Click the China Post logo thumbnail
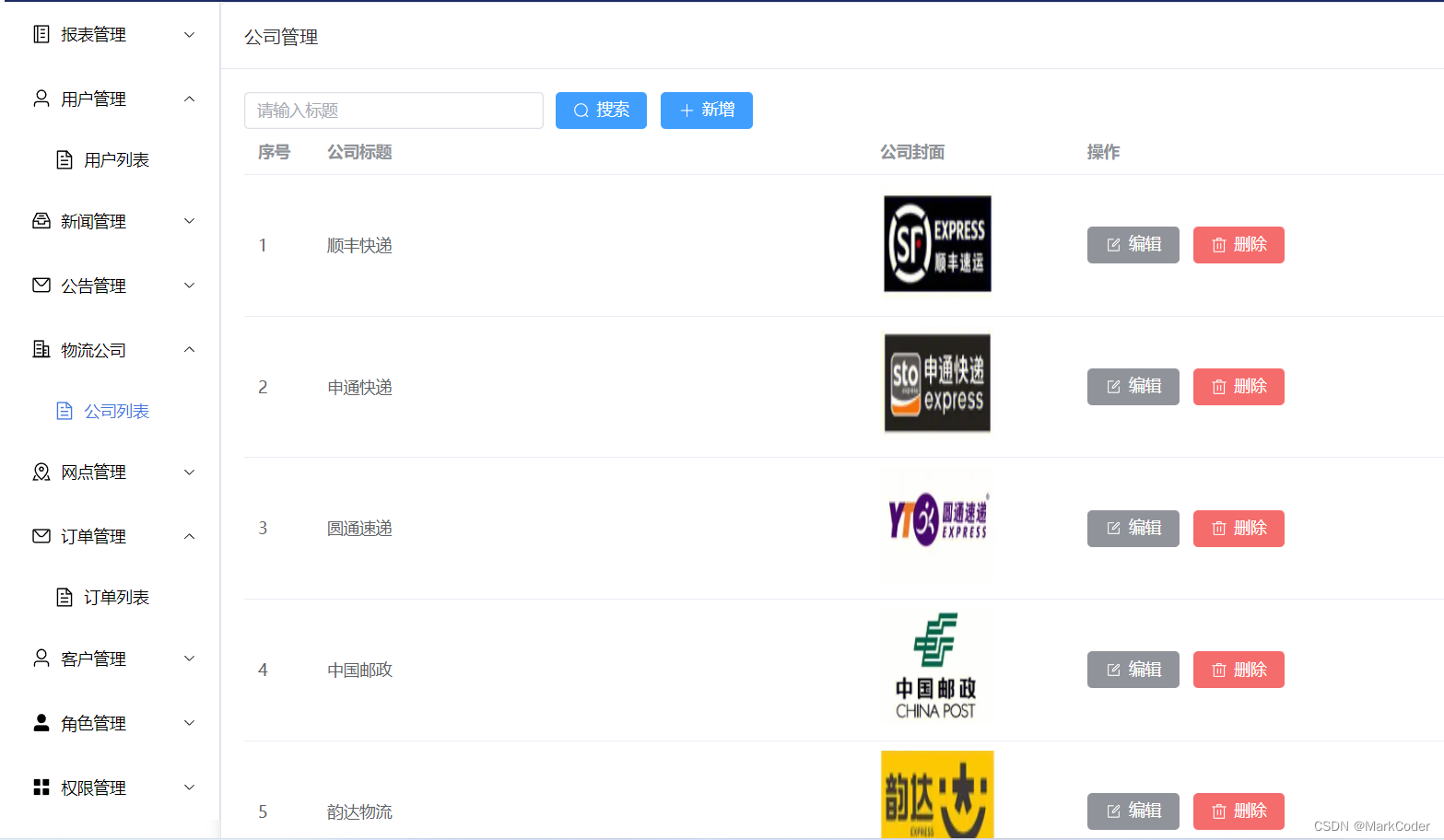The width and height of the screenshot is (1444, 840). tap(935, 666)
